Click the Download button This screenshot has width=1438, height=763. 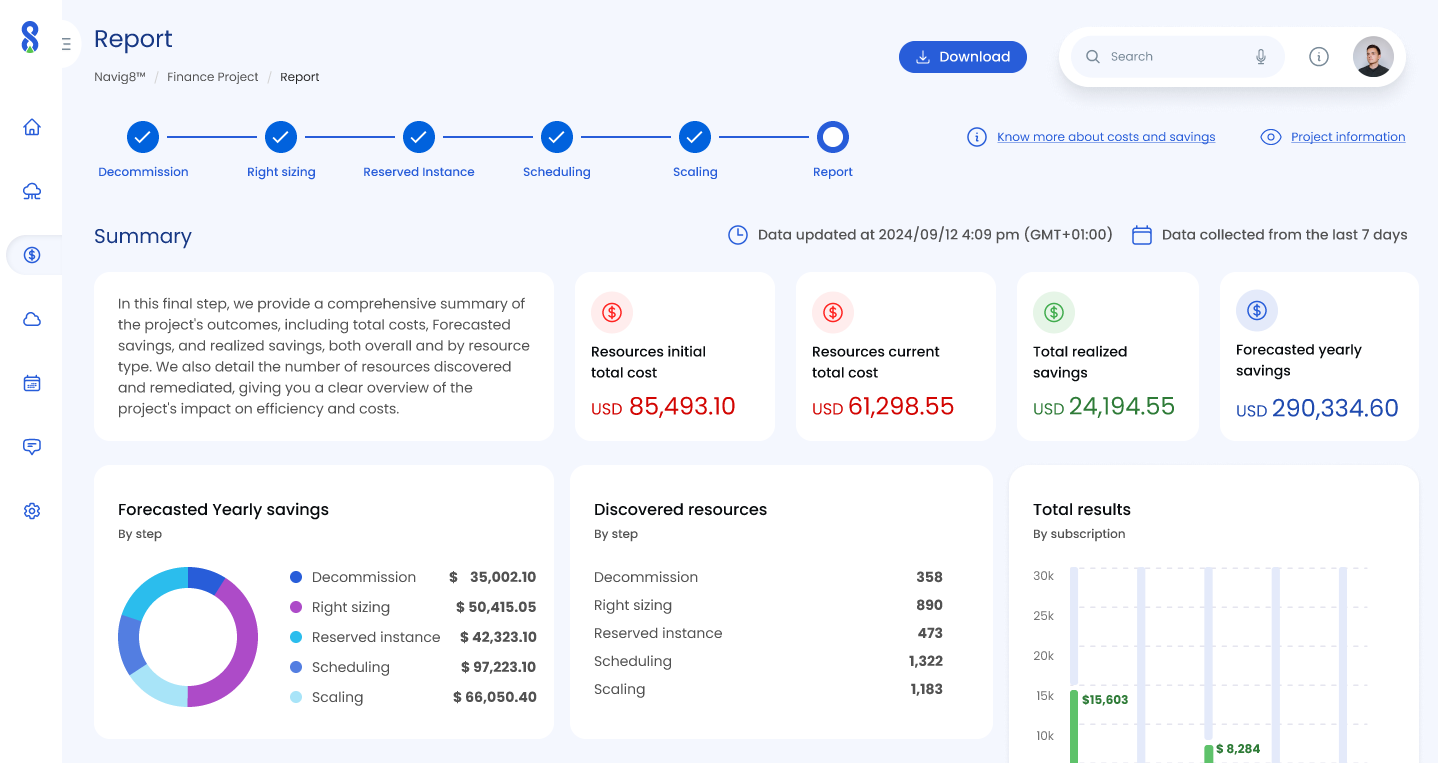point(962,57)
